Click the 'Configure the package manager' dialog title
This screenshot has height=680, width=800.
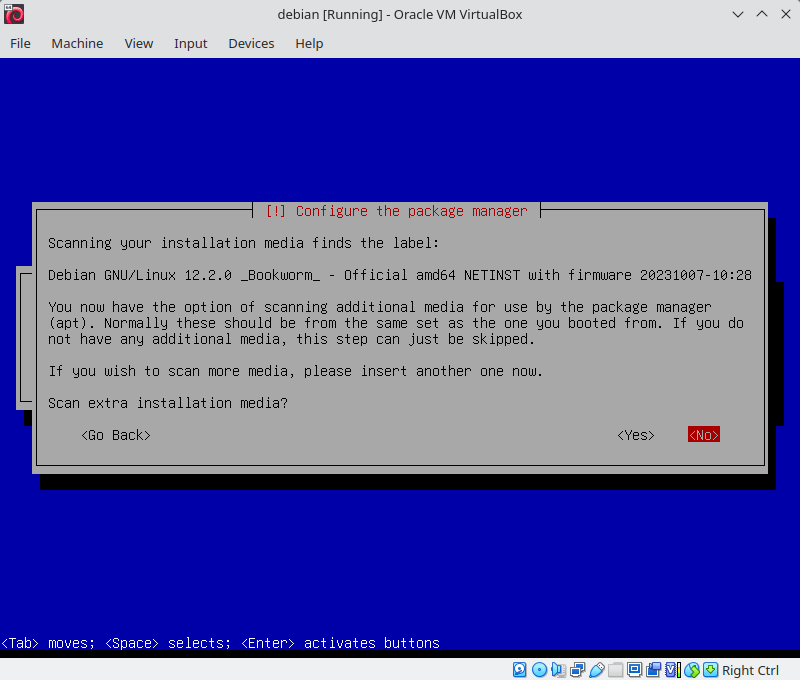(396, 211)
